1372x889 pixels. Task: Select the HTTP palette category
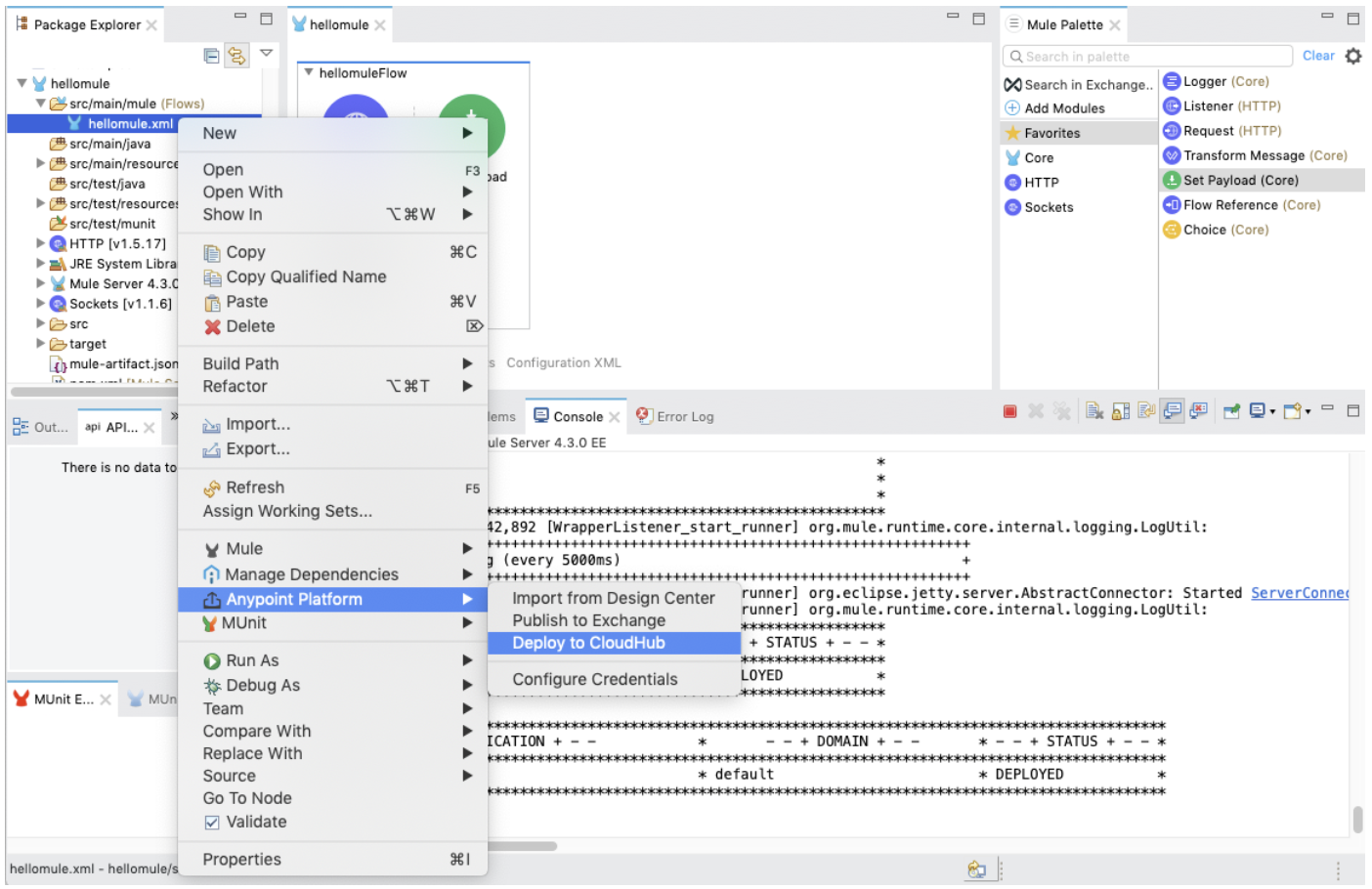click(x=1032, y=183)
